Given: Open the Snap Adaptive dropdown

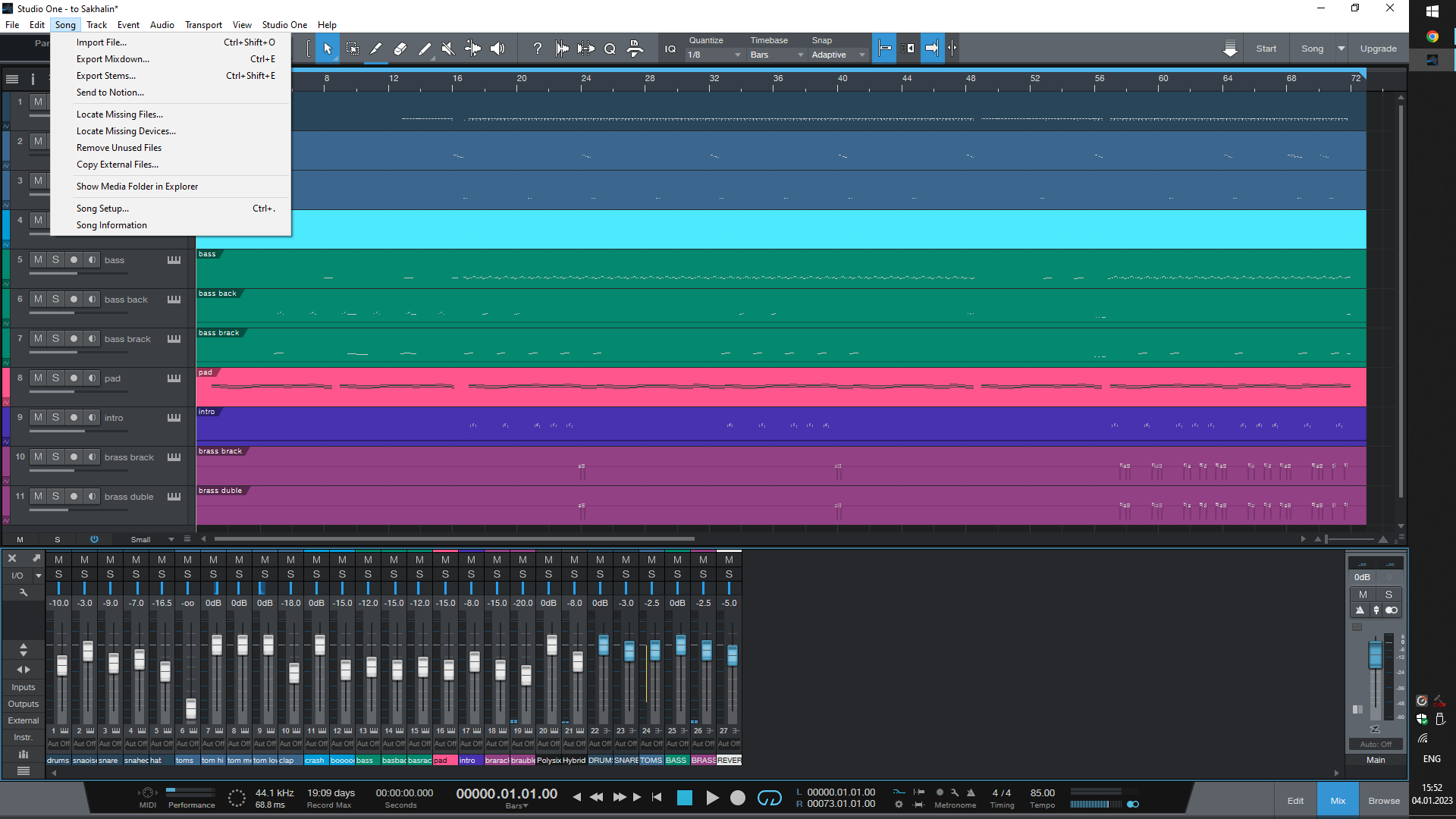Looking at the screenshot, I should (837, 55).
